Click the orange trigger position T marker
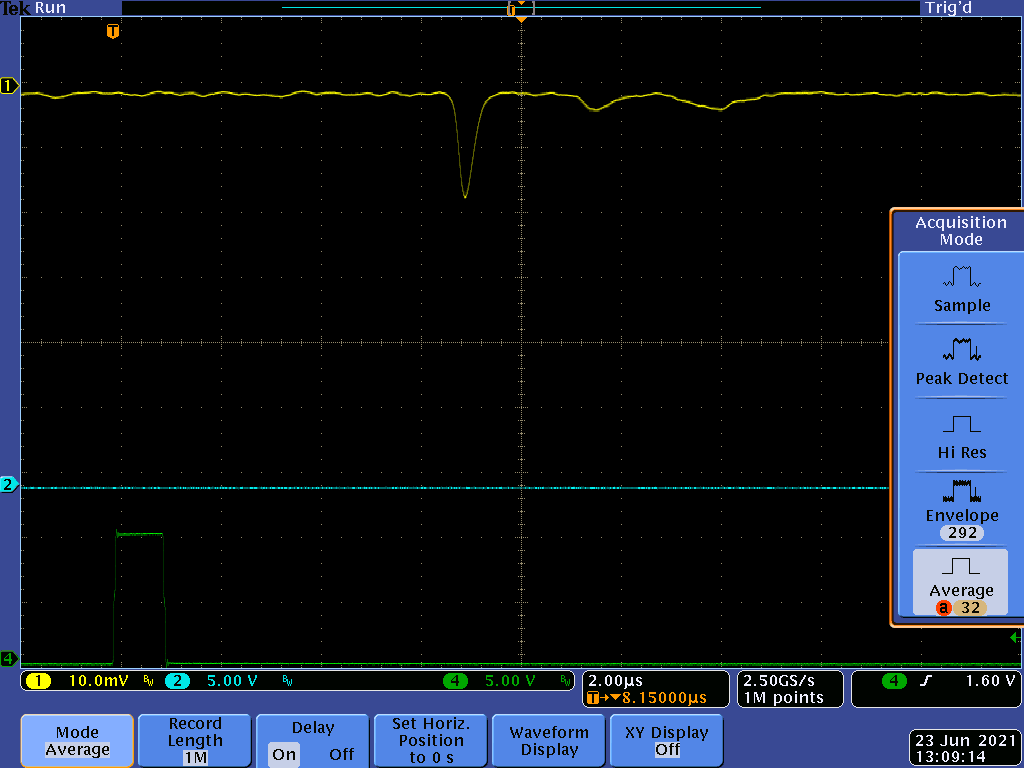This screenshot has width=1024, height=768. click(113, 32)
